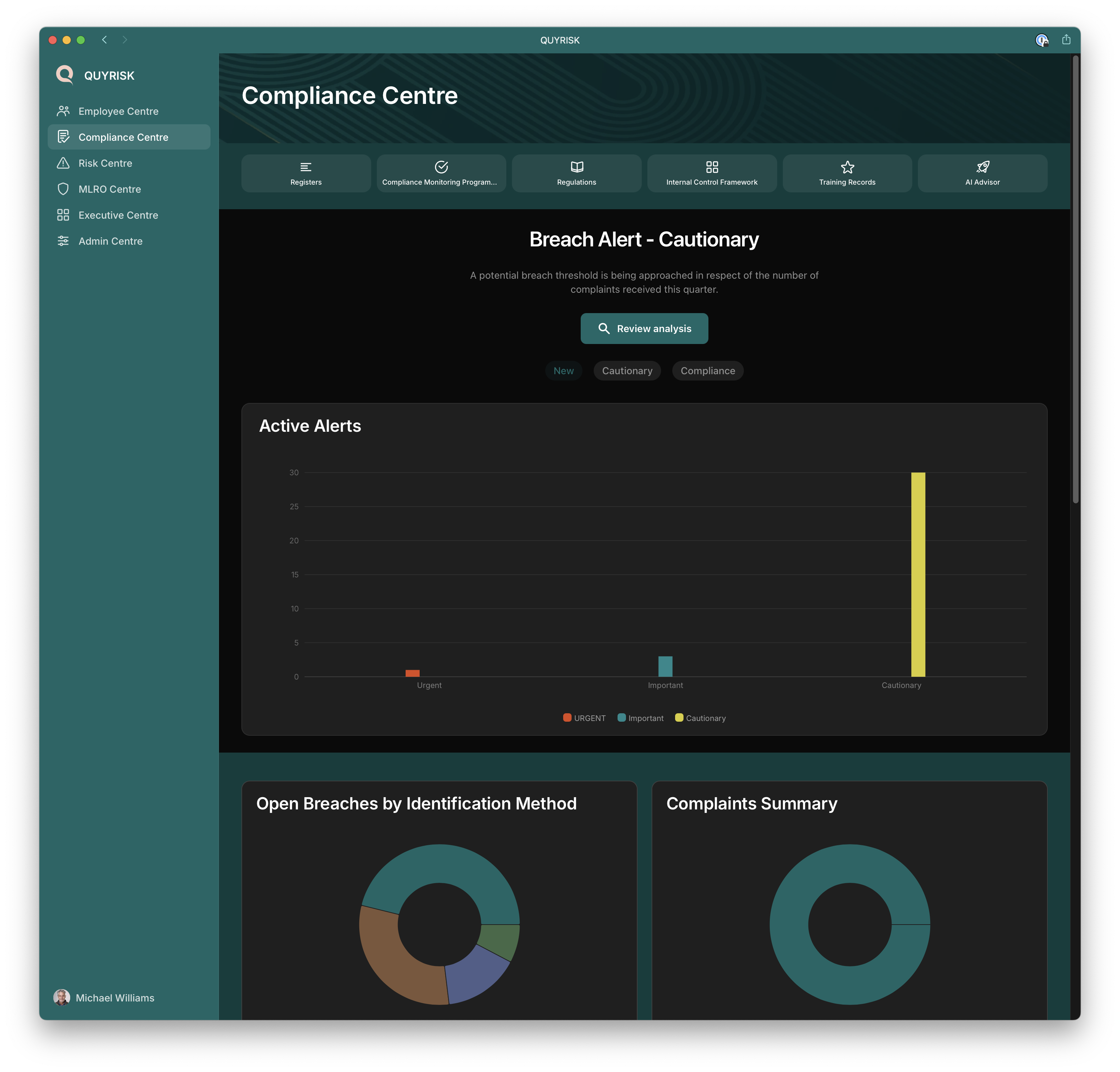Click the Regulations open book icon
1120x1072 pixels.
click(576, 167)
